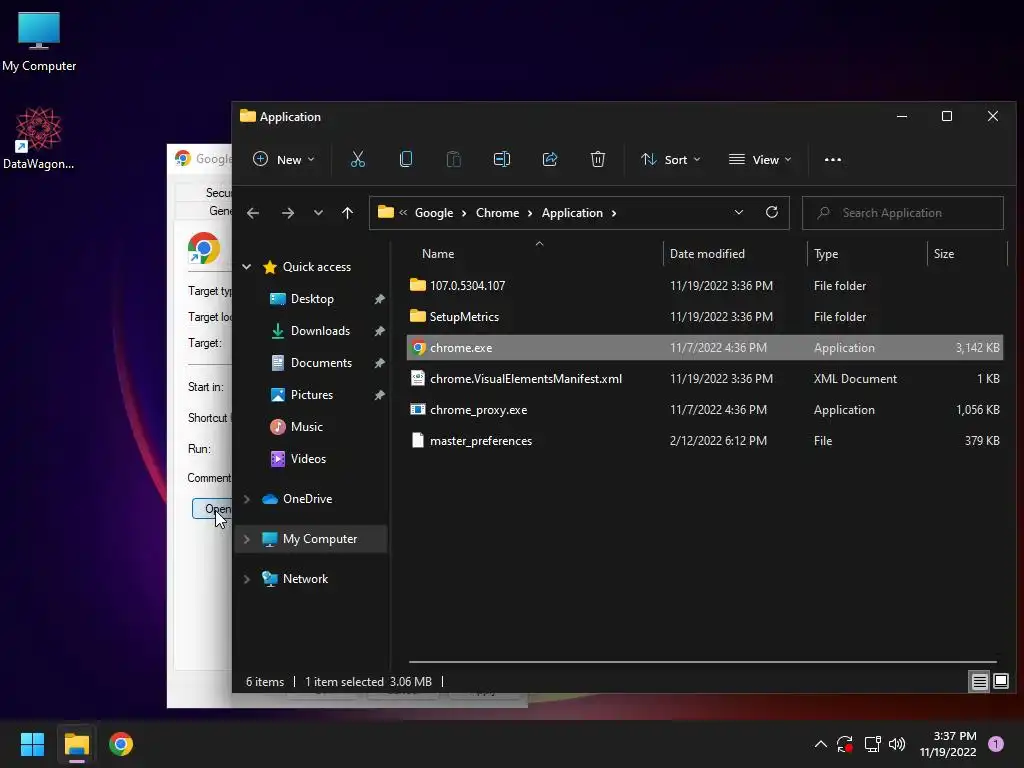Click the Rename icon in toolbar
1024x768 pixels.
pyautogui.click(x=502, y=159)
